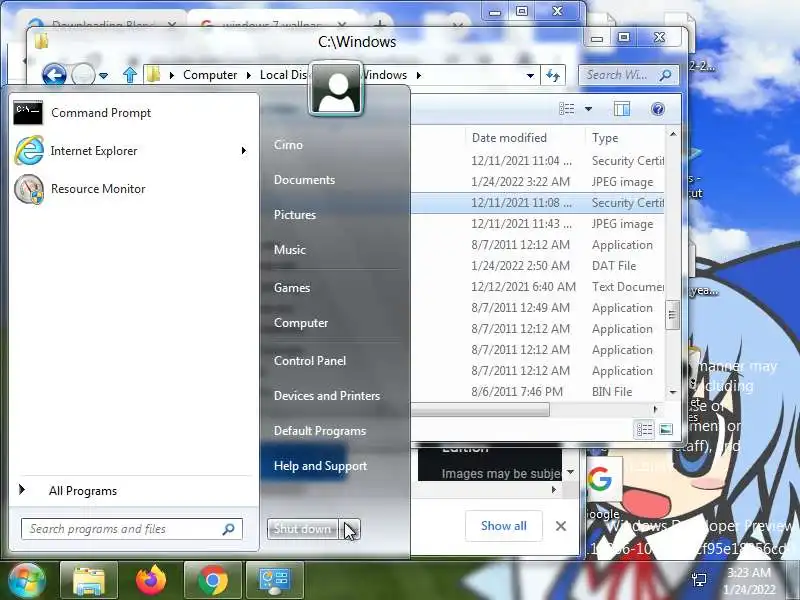Viewport: 800px width, 600px height.
Task: Open the address bar history dropdown
Action: pyautogui.click(x=530, y=76)
